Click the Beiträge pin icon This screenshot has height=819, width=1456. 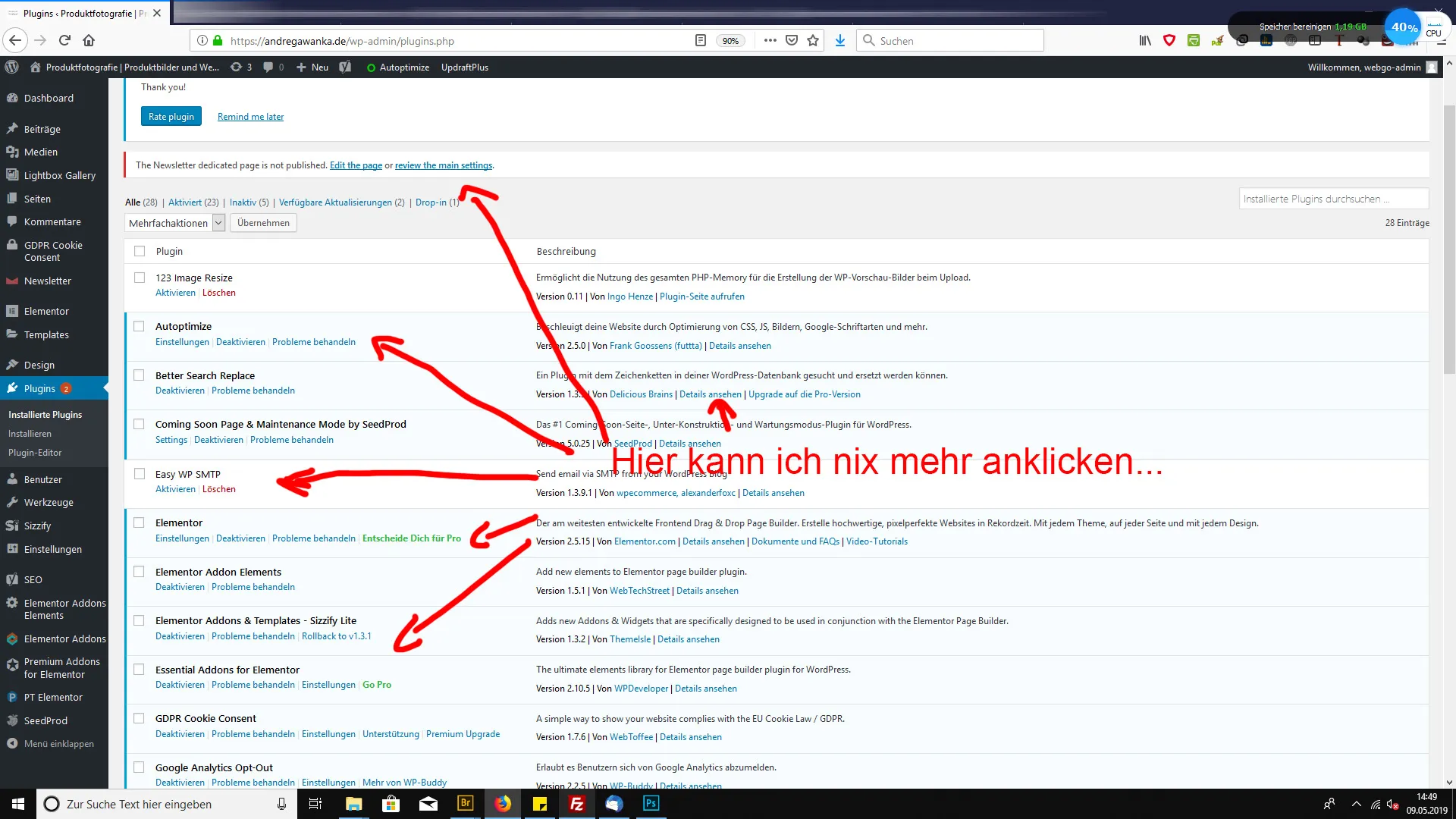tap(12, 129)
